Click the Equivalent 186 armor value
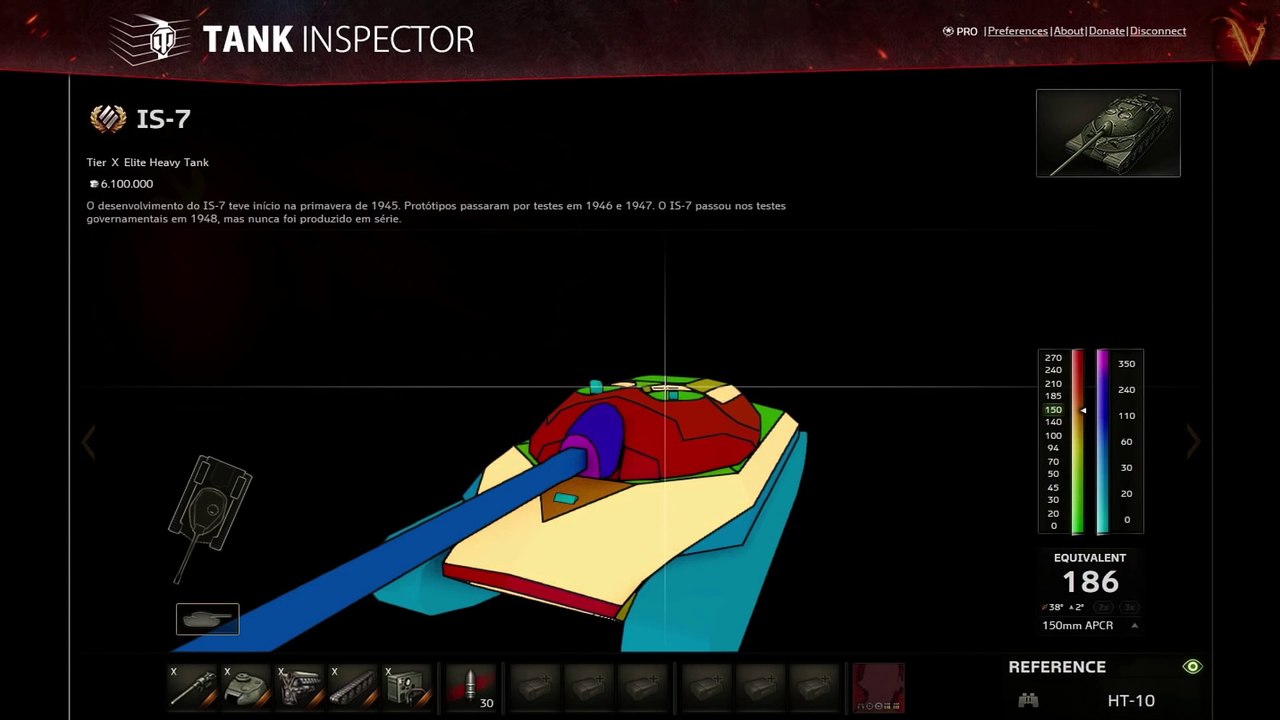Viewport: 1280px width, 720px height. pyautogui.click(x=1090, y=582)
